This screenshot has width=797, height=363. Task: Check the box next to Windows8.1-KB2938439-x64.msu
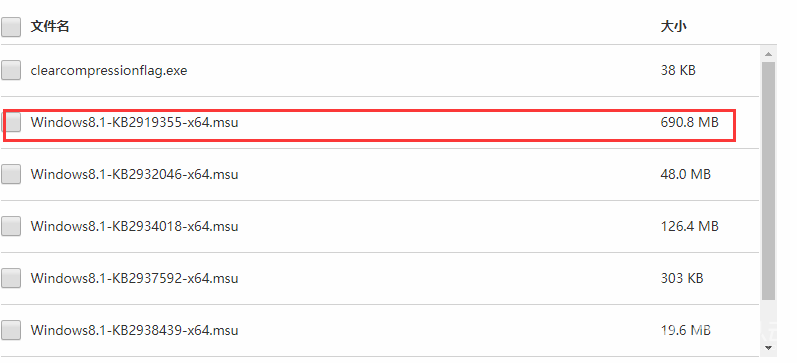11,330
